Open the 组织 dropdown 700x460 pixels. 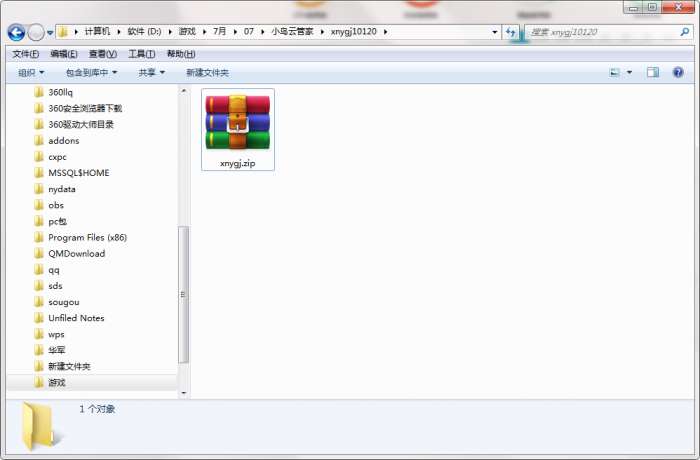pos(31,72)
